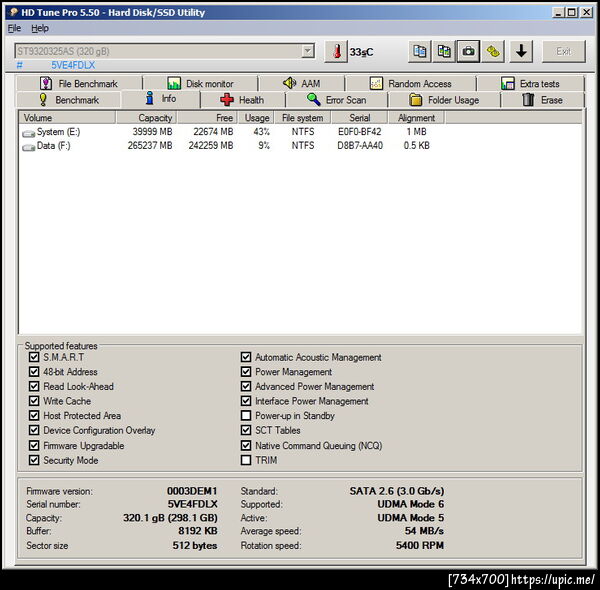This screenshot has height=590, width=600.
Task: Click the Extra tests tab icon
Action: point(508,83)
